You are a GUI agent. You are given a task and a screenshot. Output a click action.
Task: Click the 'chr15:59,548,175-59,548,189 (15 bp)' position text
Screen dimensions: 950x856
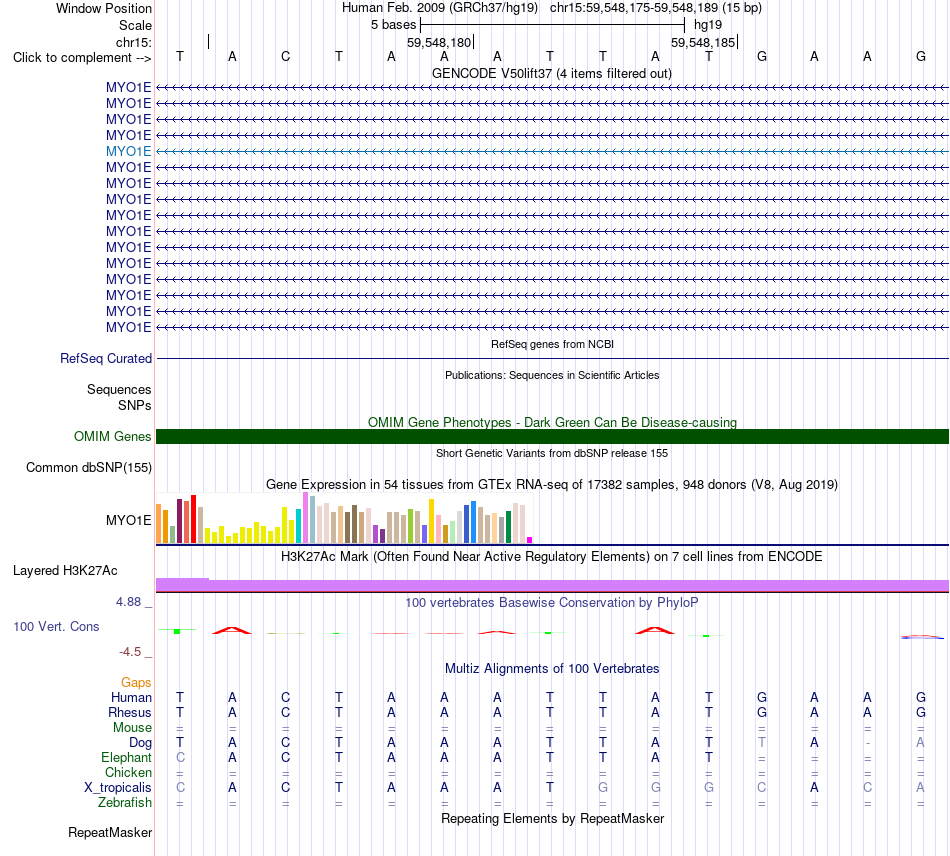point(656,8)
